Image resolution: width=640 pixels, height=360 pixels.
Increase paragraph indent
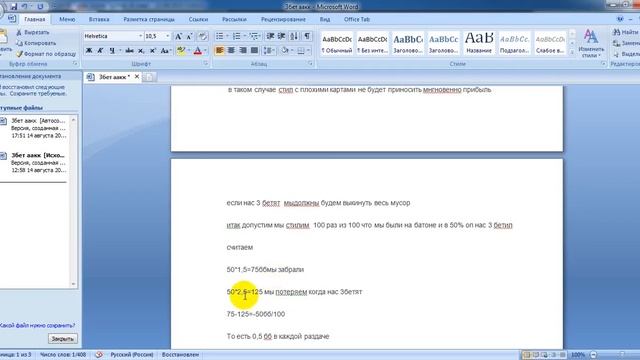coord(282,37)
